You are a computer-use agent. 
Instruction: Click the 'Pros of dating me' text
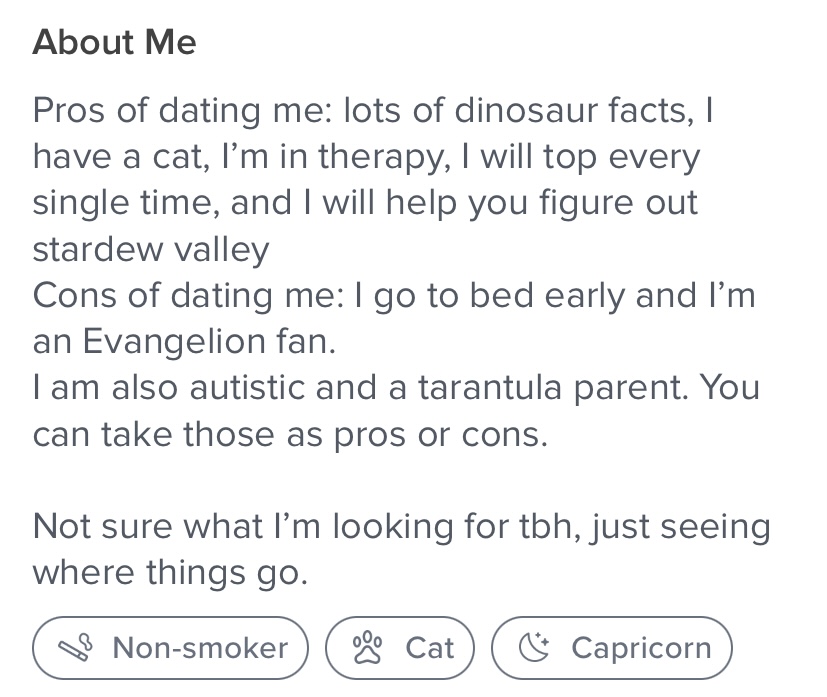coord(182,111)
